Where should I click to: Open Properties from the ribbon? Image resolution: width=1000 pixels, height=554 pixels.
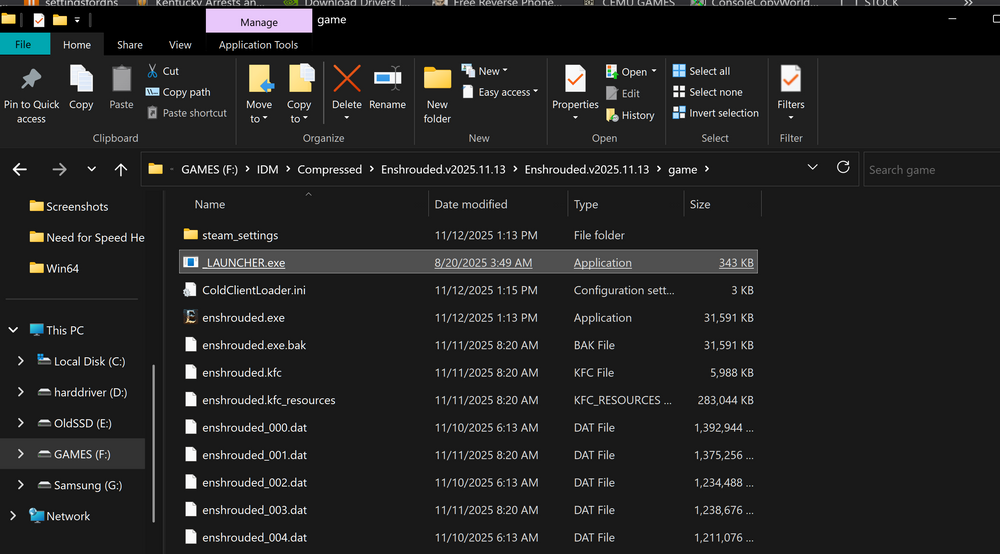575,80
